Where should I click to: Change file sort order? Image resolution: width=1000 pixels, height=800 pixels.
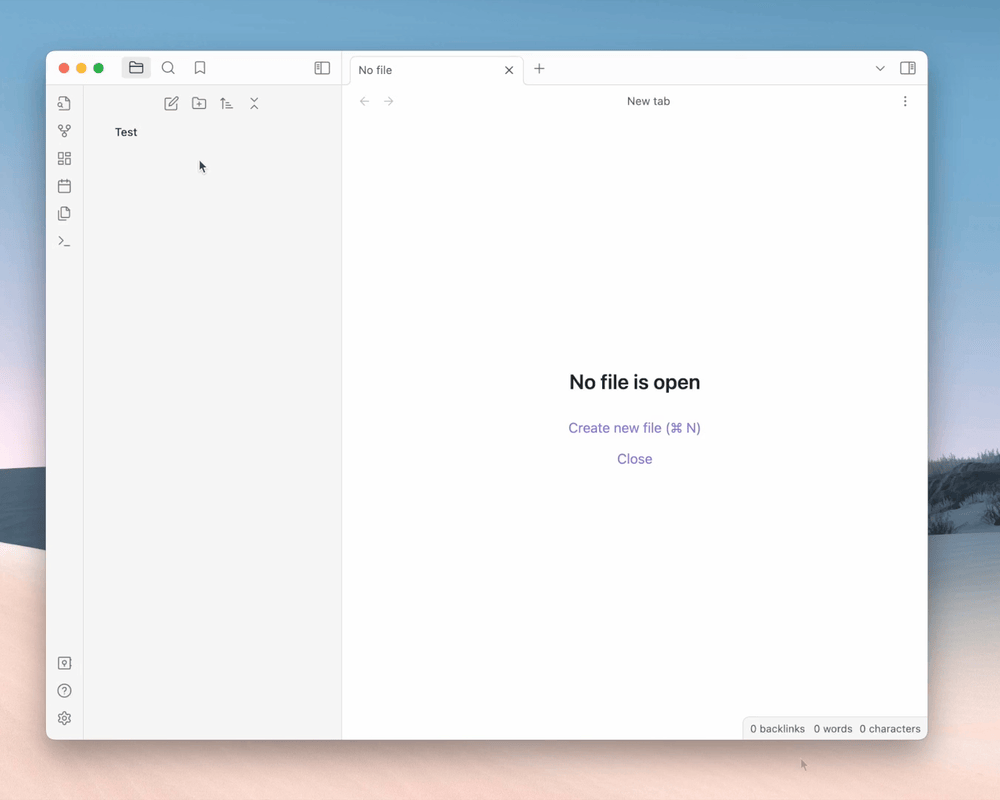click(226, 103)
